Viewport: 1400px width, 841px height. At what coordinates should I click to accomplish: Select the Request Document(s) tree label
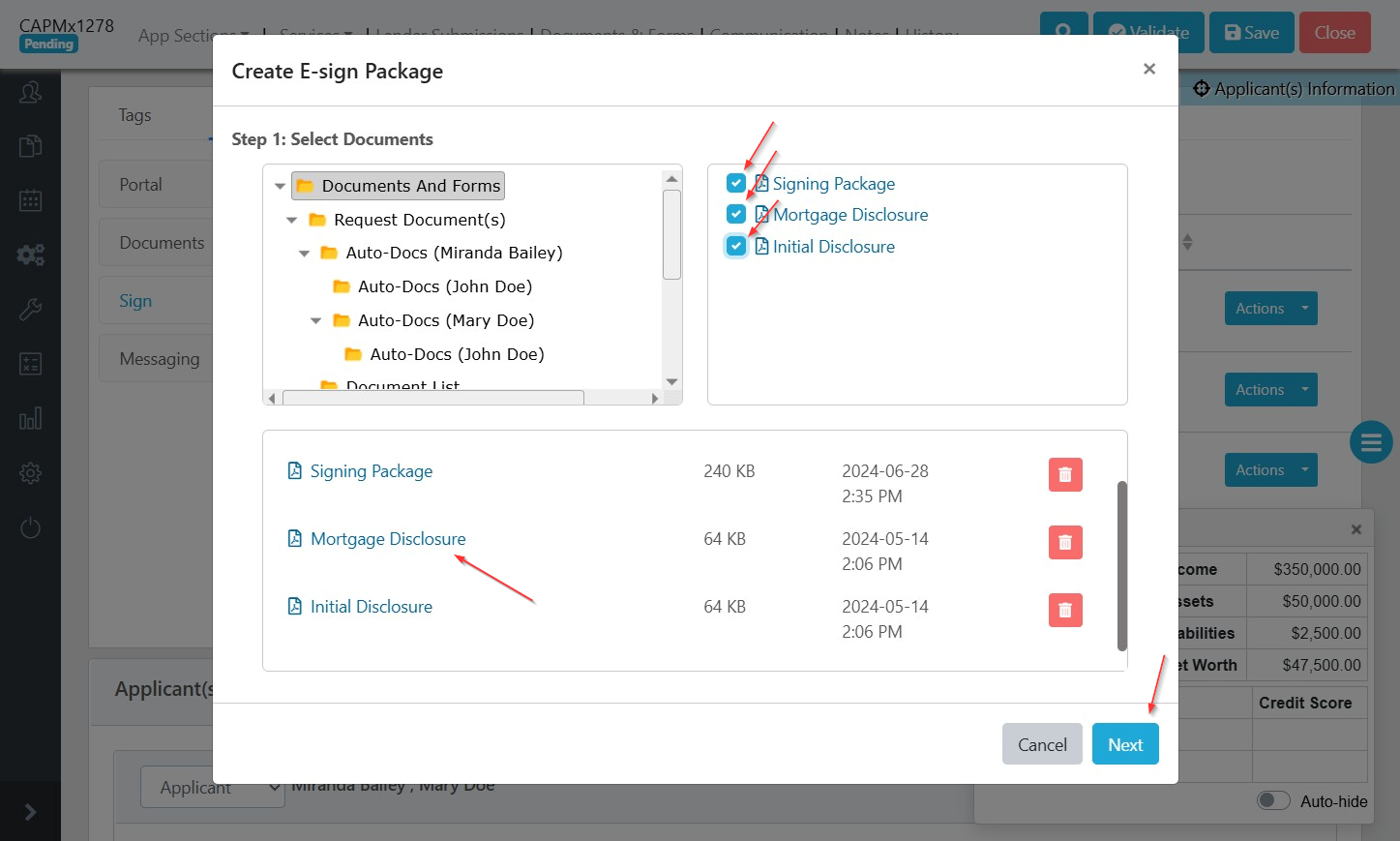point(420,220)
